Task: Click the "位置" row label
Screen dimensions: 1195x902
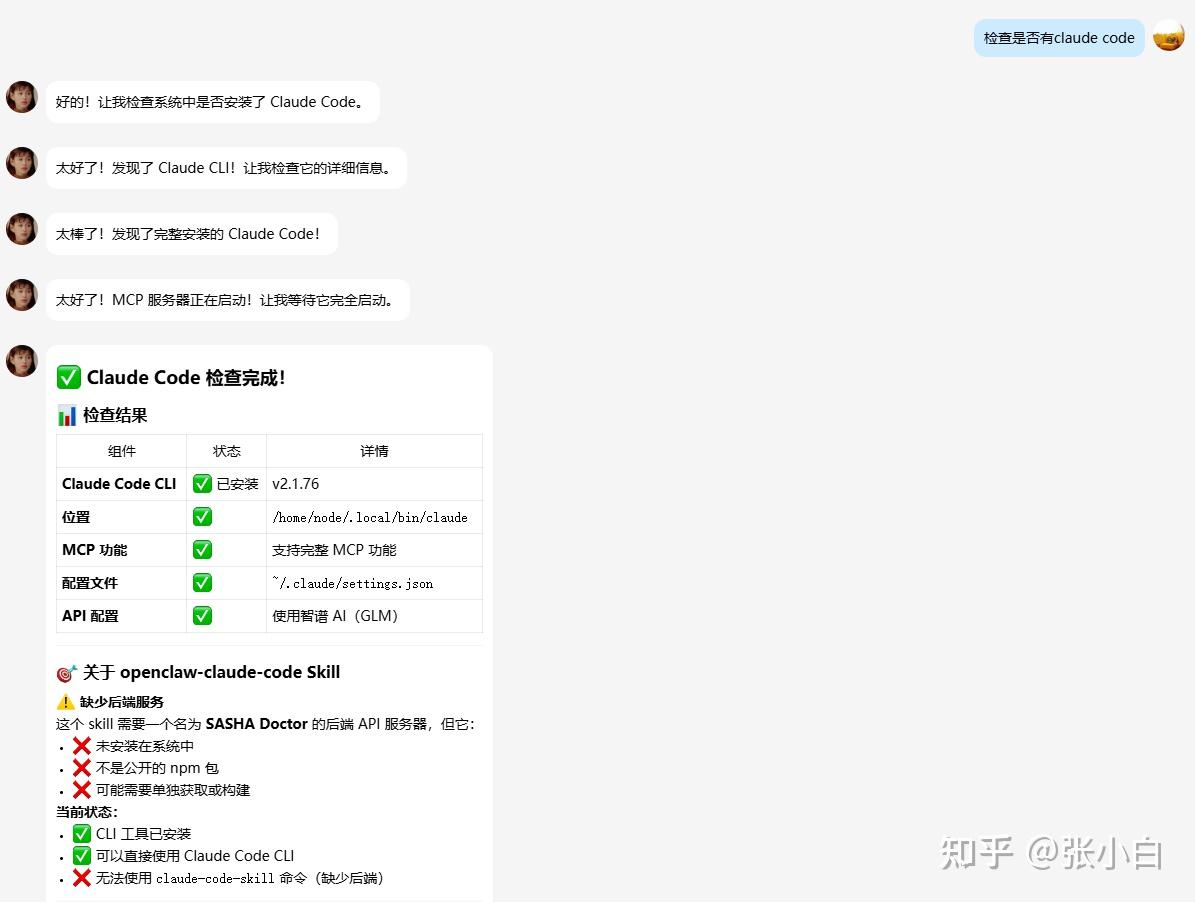Action: tap(76, 517)
